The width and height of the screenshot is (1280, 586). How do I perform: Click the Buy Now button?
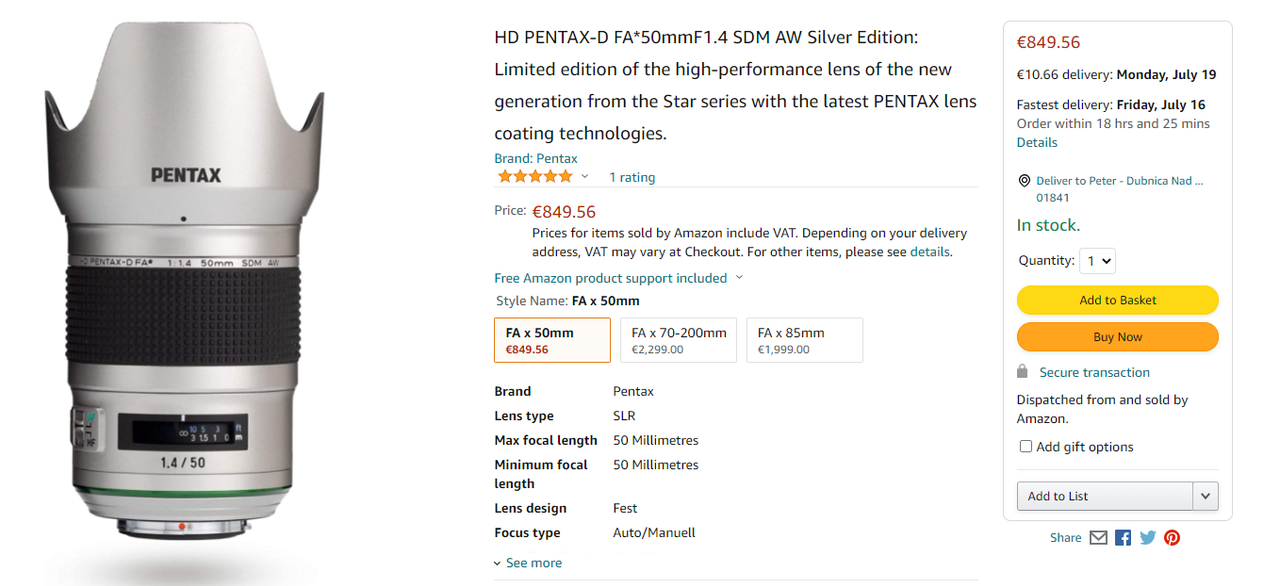pyautogui.click(x=1117, y=337)
